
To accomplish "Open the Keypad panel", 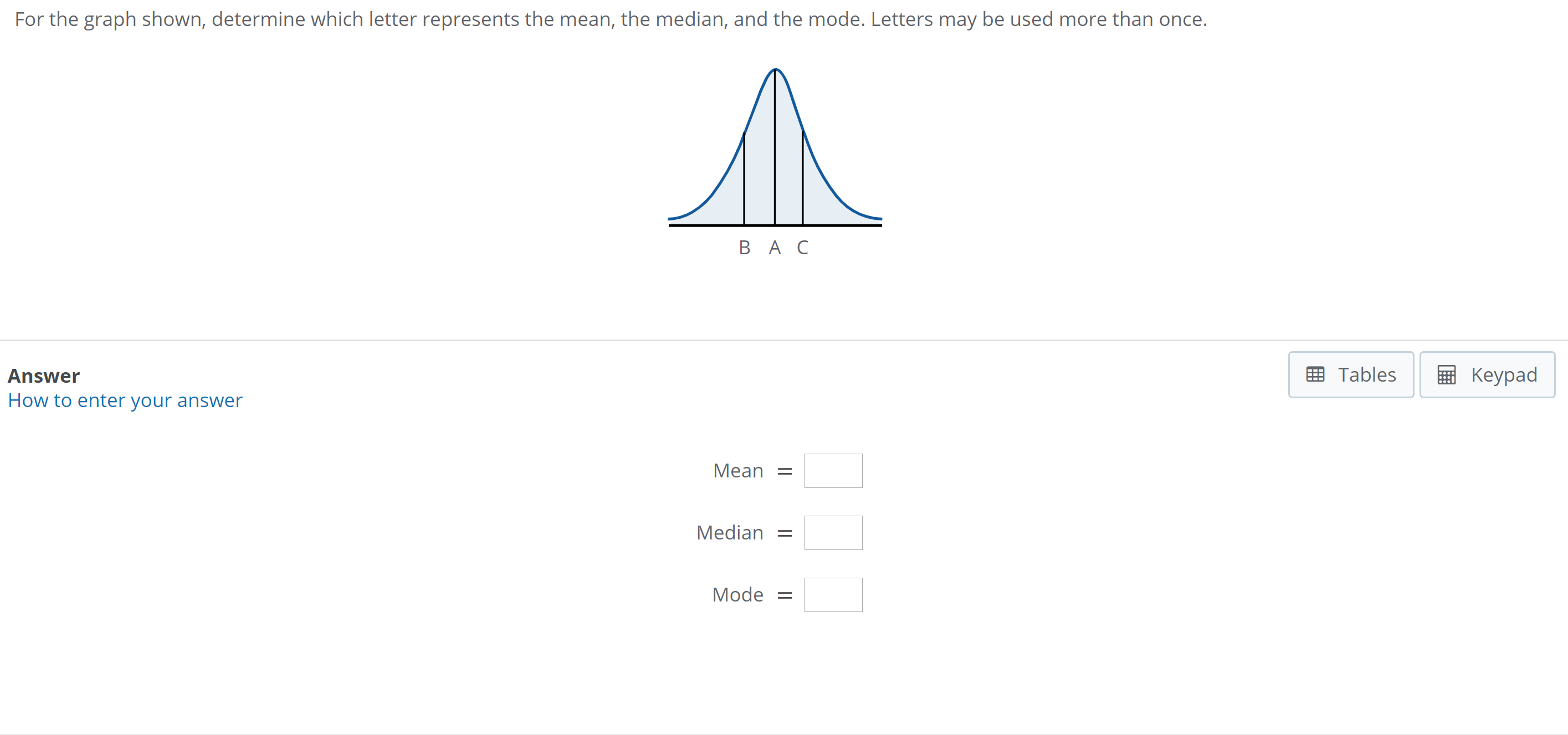I will (x=1487, y=374).
